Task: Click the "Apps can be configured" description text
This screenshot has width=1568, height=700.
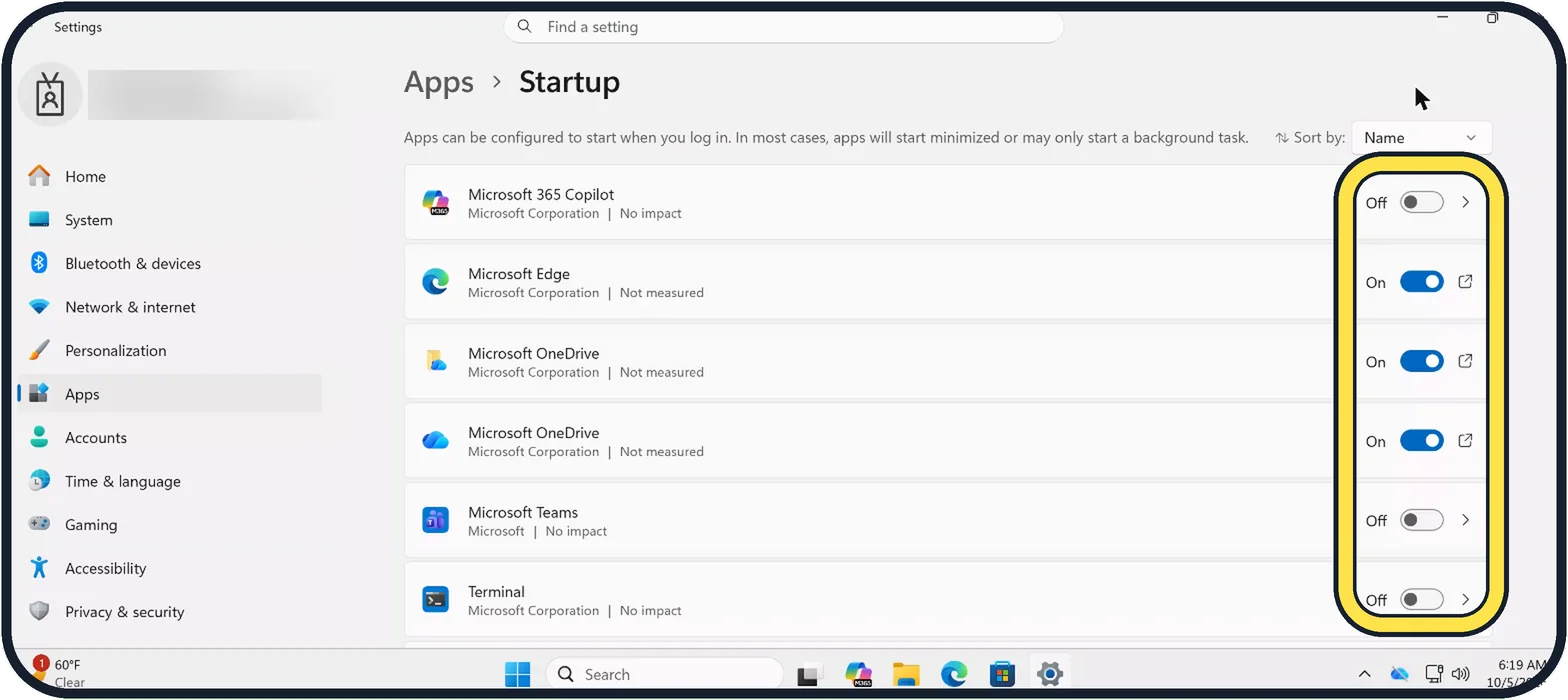Action: tap(826, 138)
